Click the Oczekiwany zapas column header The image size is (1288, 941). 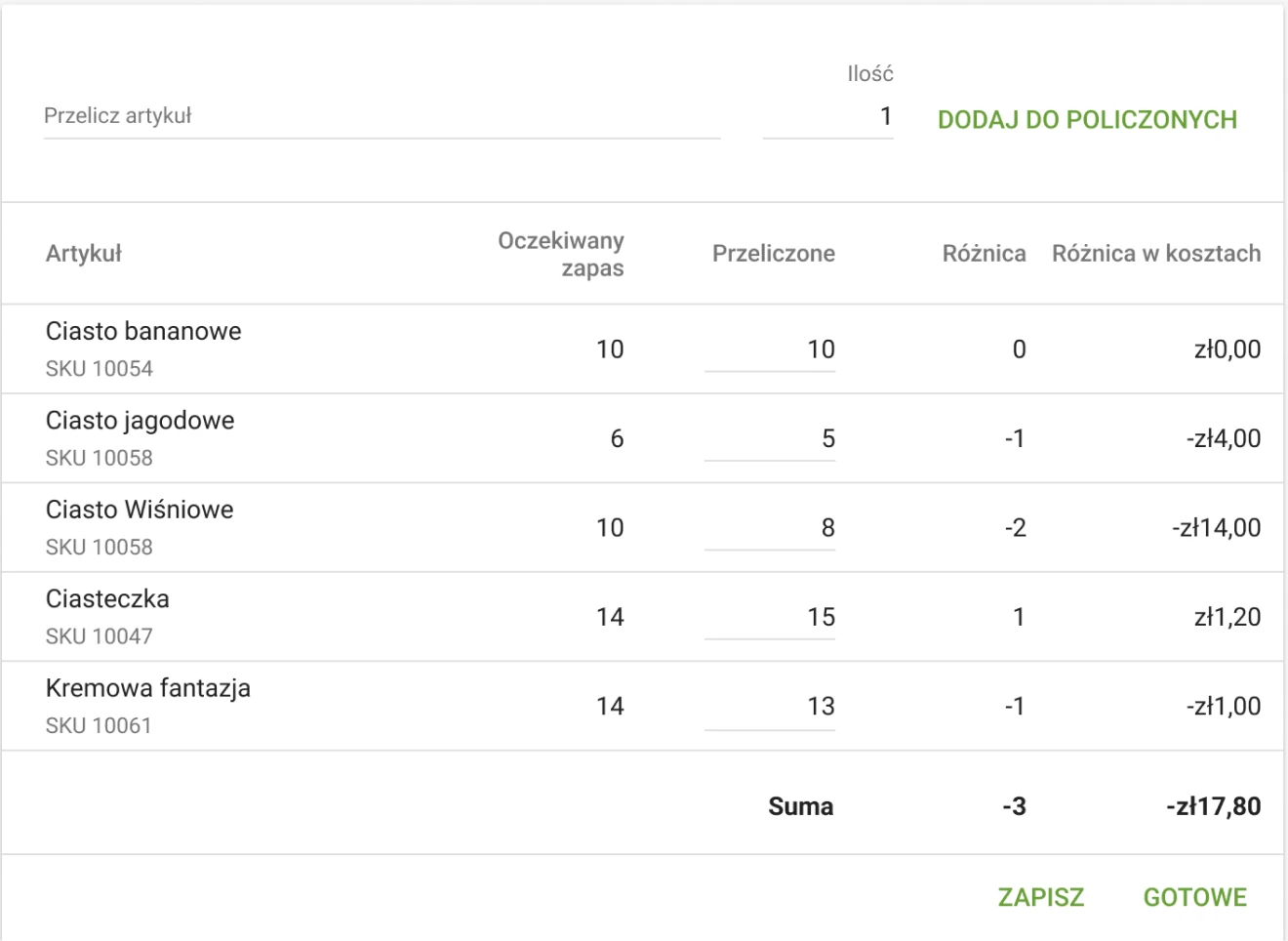tap(561, 254)
